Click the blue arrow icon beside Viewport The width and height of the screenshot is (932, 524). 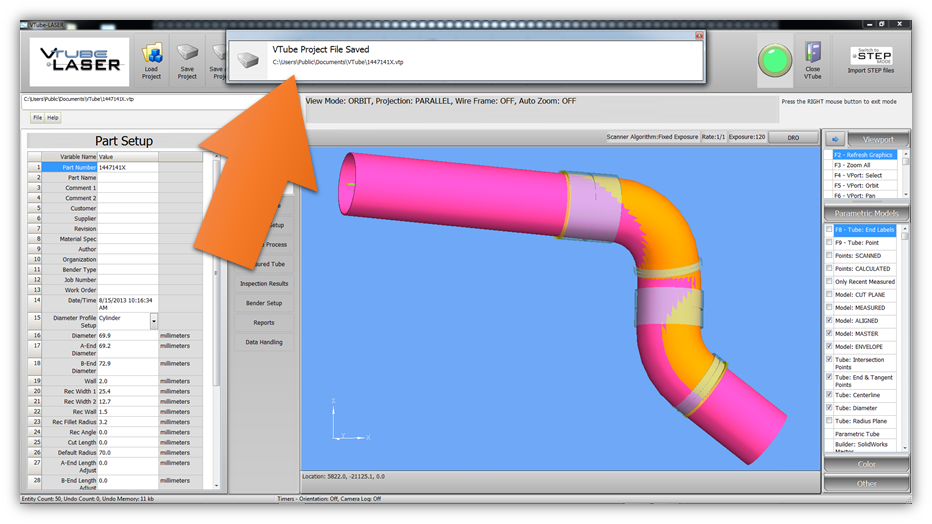[836, 139]
